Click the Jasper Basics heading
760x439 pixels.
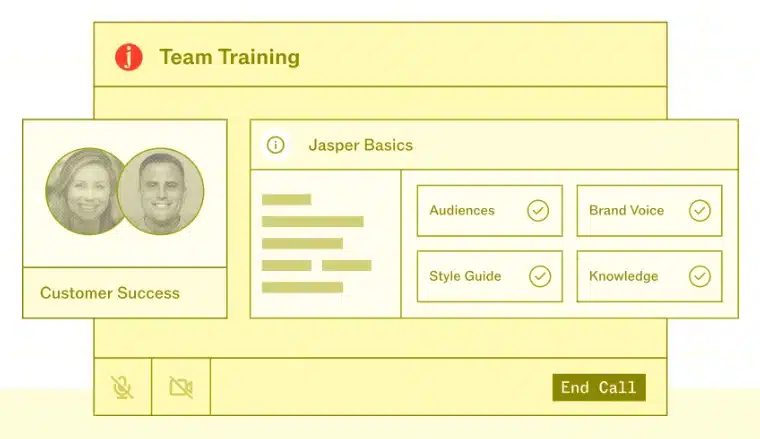tap(361, 145)
